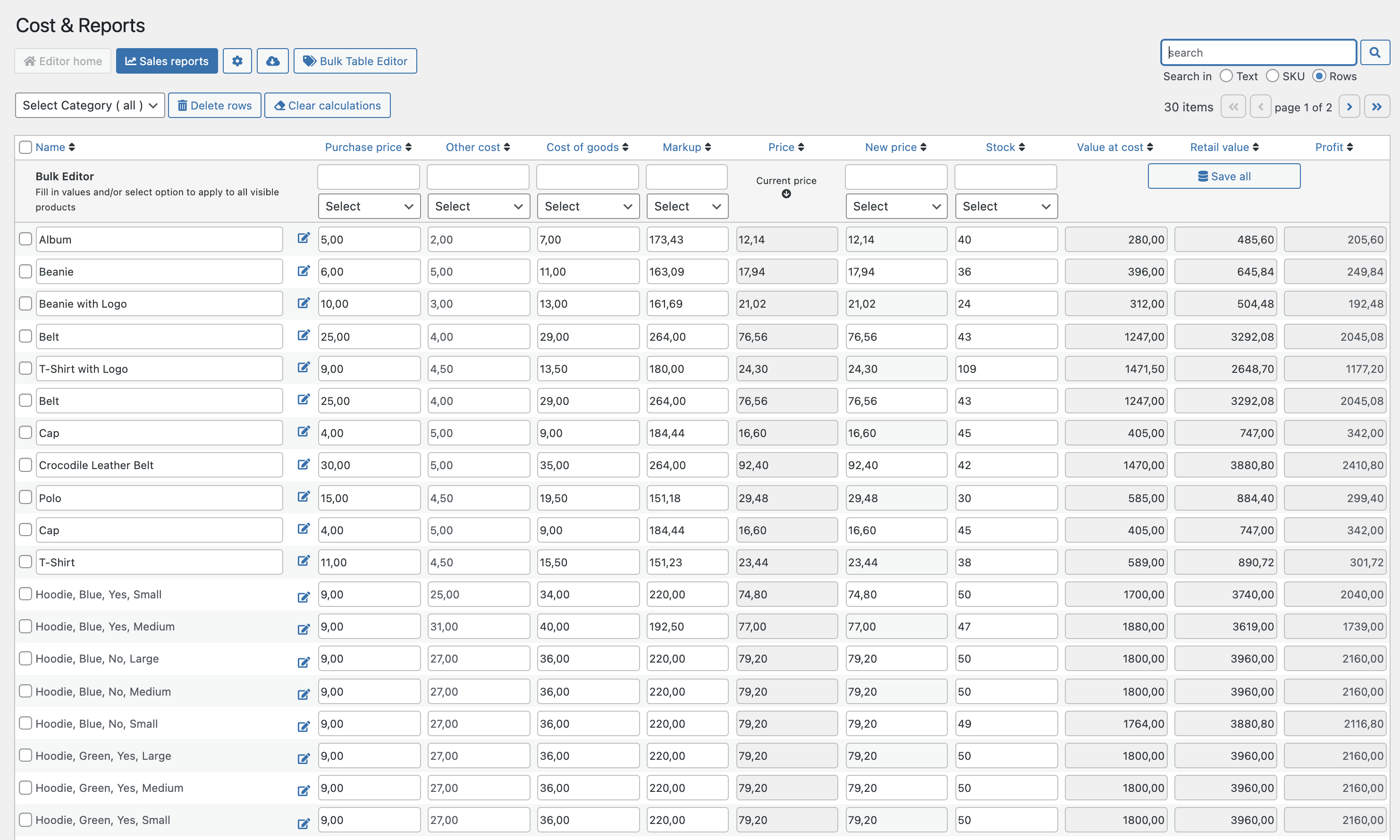The width and height of the screenshot is (1400, 840).
Task: Open bulk Select dropdown under New price
Action: click(897, 206)
